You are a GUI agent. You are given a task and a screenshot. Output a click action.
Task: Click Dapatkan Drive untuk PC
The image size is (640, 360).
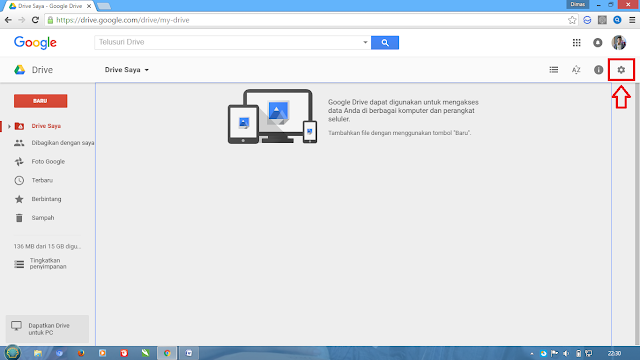tap(47, 329)
